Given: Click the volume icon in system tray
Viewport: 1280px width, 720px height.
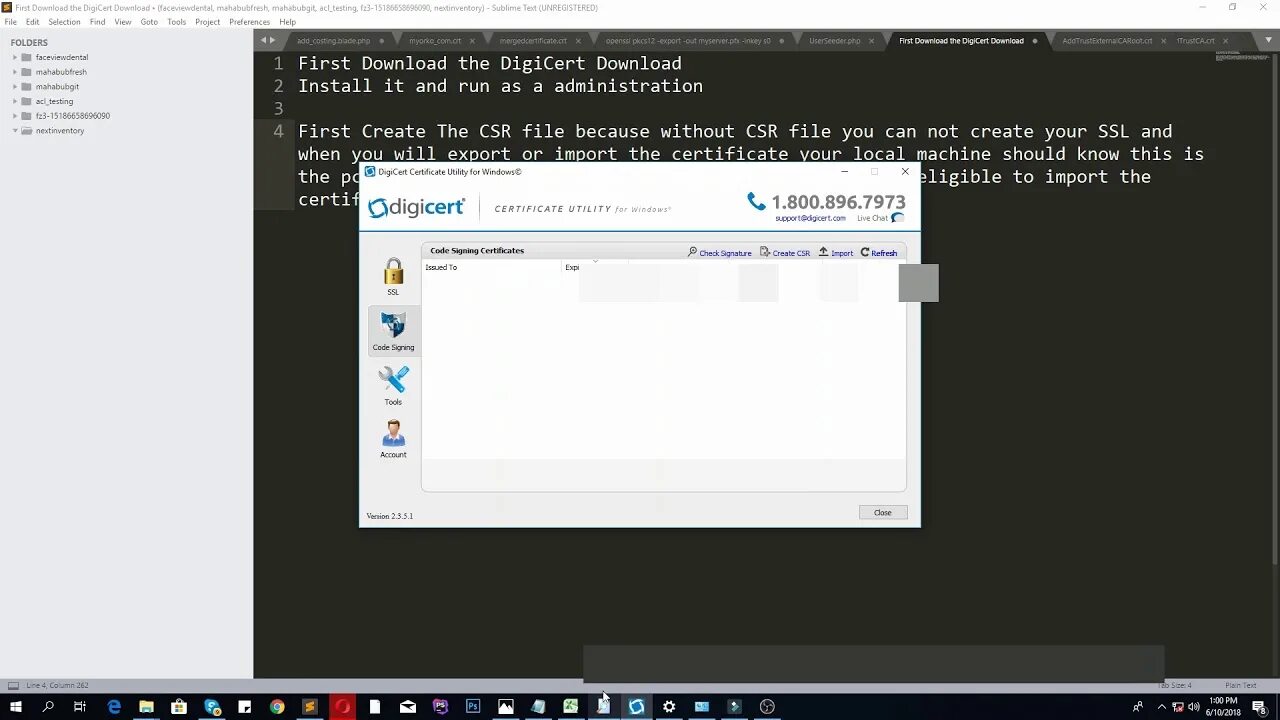Looking at the screenshot, I should pyautogui.click(x=1194, y=706).
